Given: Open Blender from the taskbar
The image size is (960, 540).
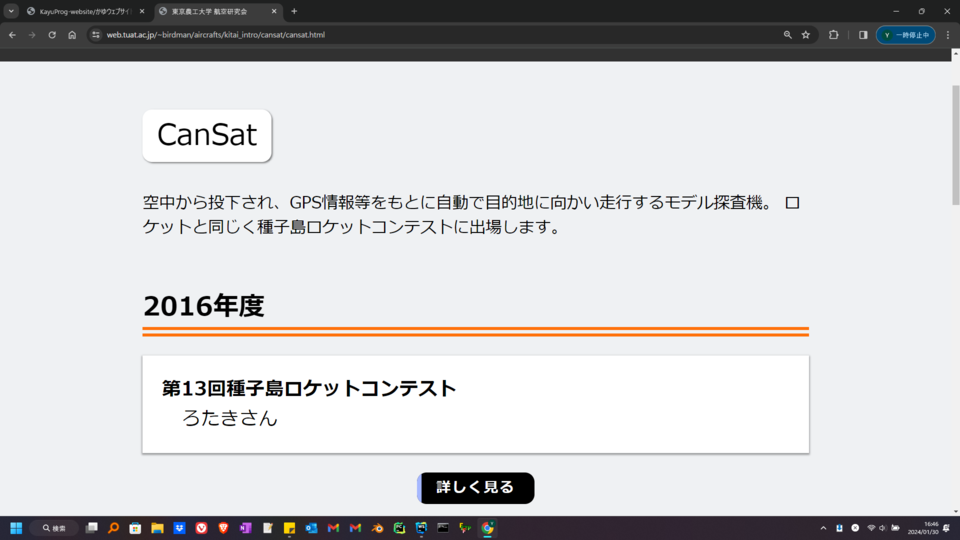Looking at the screenshot, I should point(377,528).
